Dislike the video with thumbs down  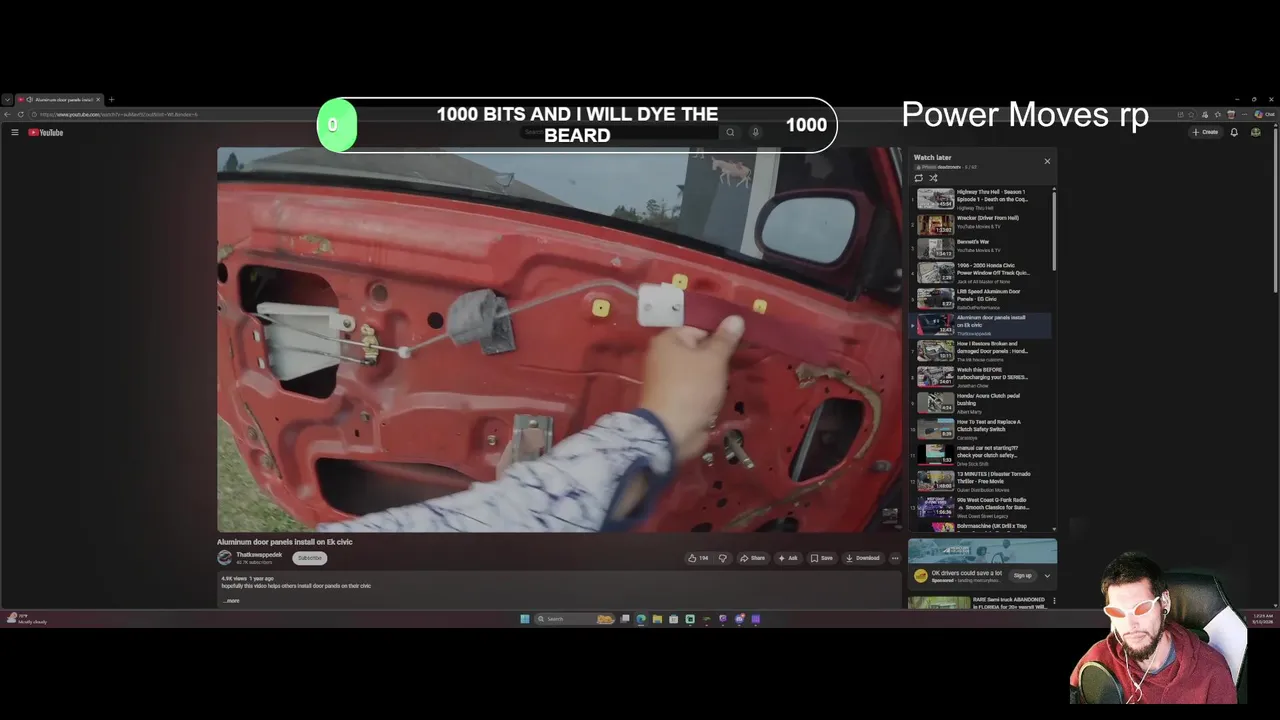point(723,558)
